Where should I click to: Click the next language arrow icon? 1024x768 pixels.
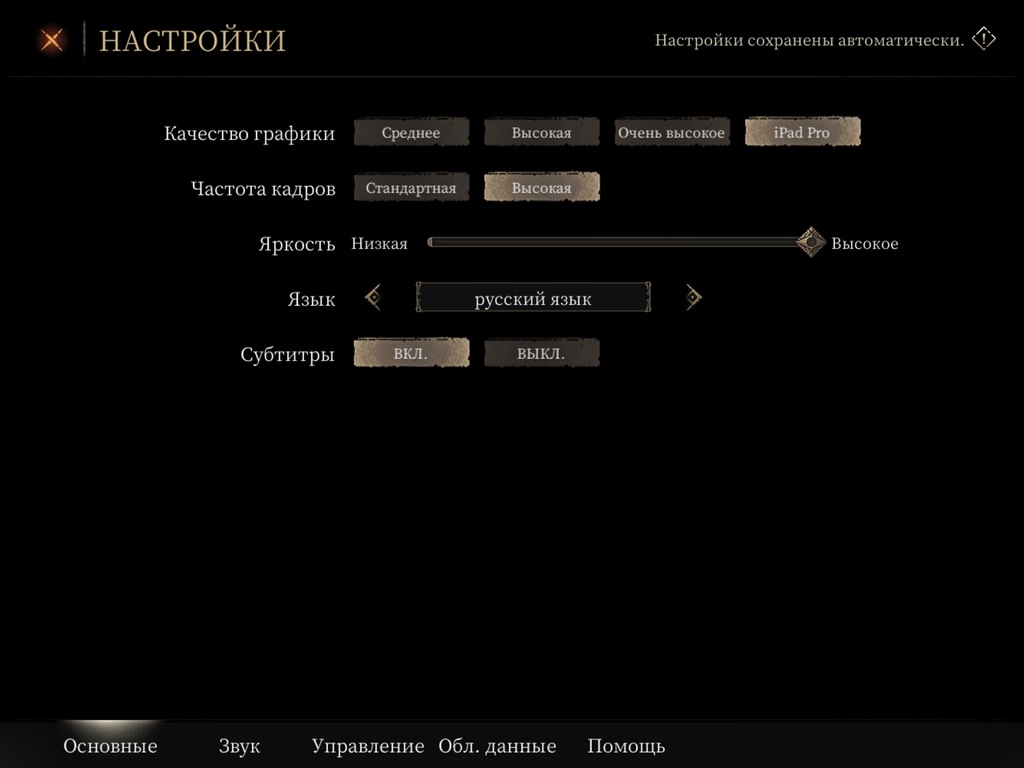click(x=693, y=298)
